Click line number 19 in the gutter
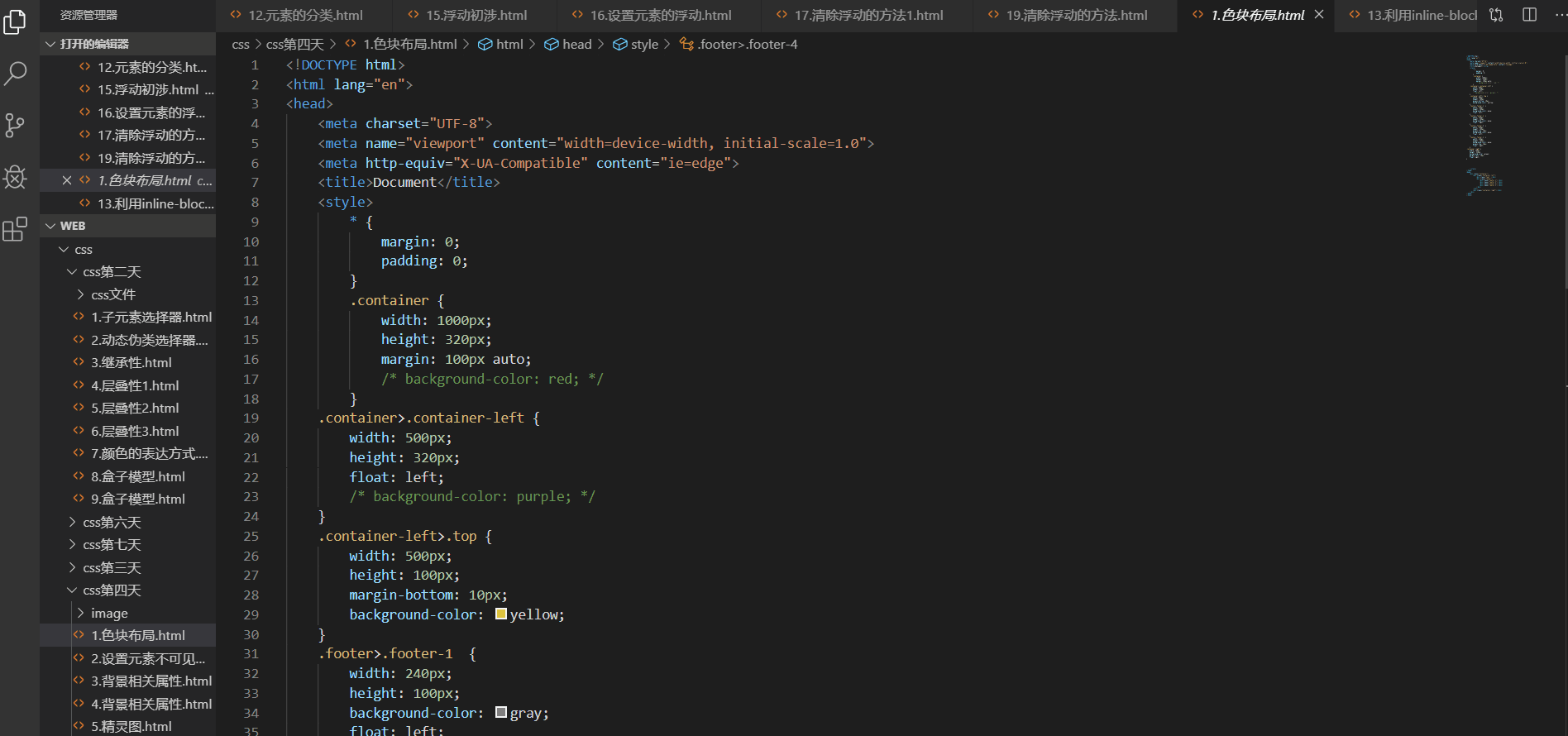The height and width of the screenshot is (736, 1568). pyautogui.click(x=251, y=418)
